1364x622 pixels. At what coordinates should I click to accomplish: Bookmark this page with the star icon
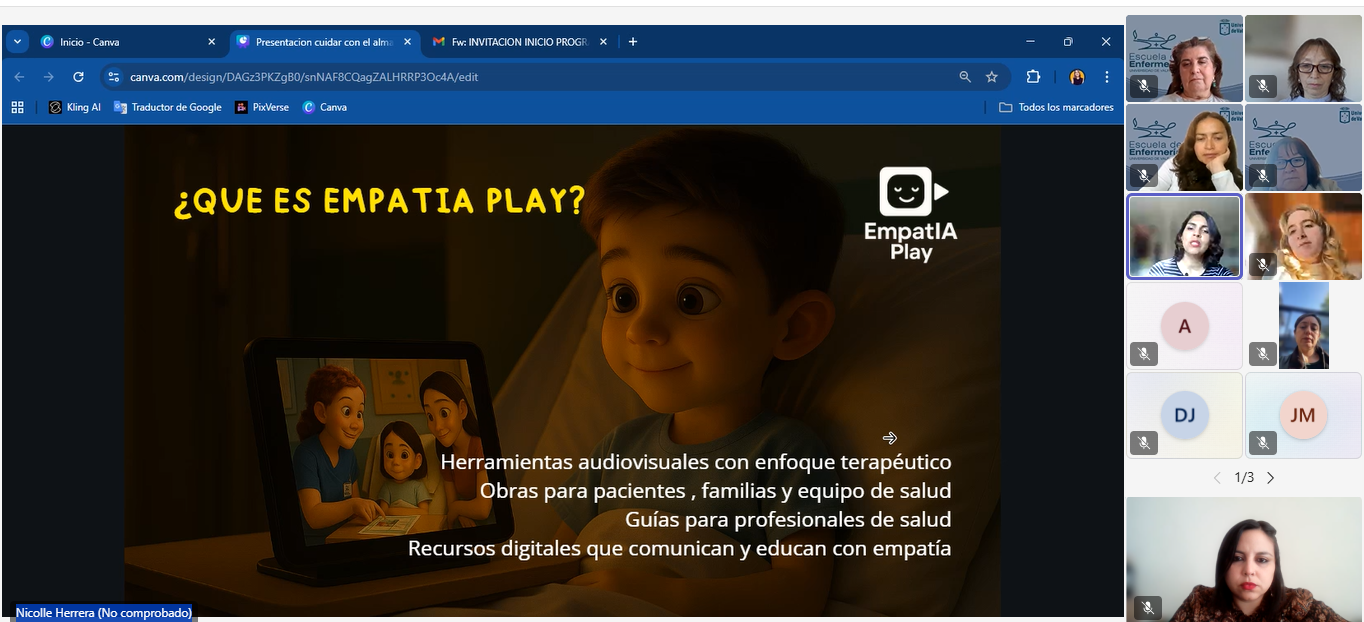(x=992, y=77)
